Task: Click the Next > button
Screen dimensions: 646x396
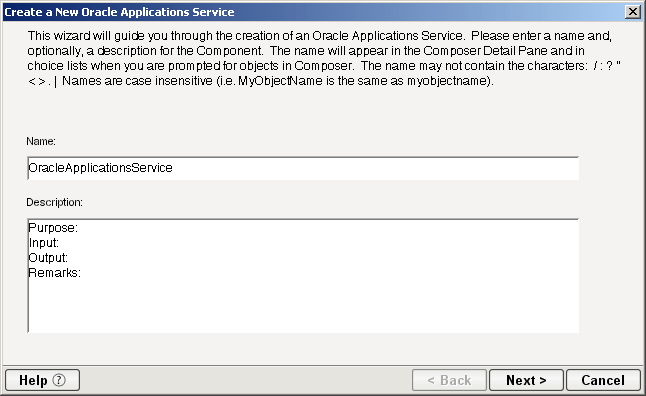Action: [x=526, y=380]
